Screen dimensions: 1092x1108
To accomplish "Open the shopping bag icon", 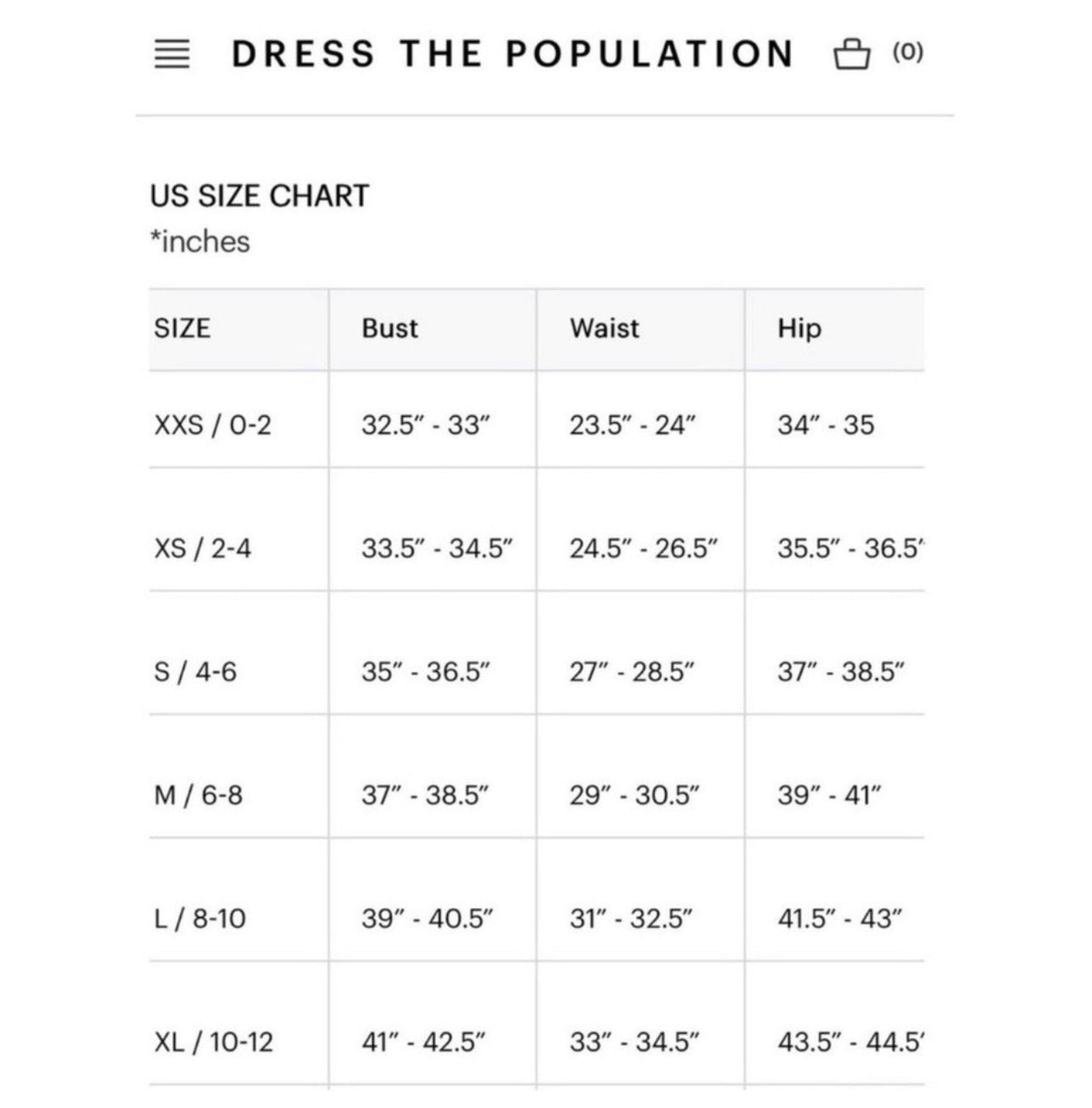I will coord(852,54).
